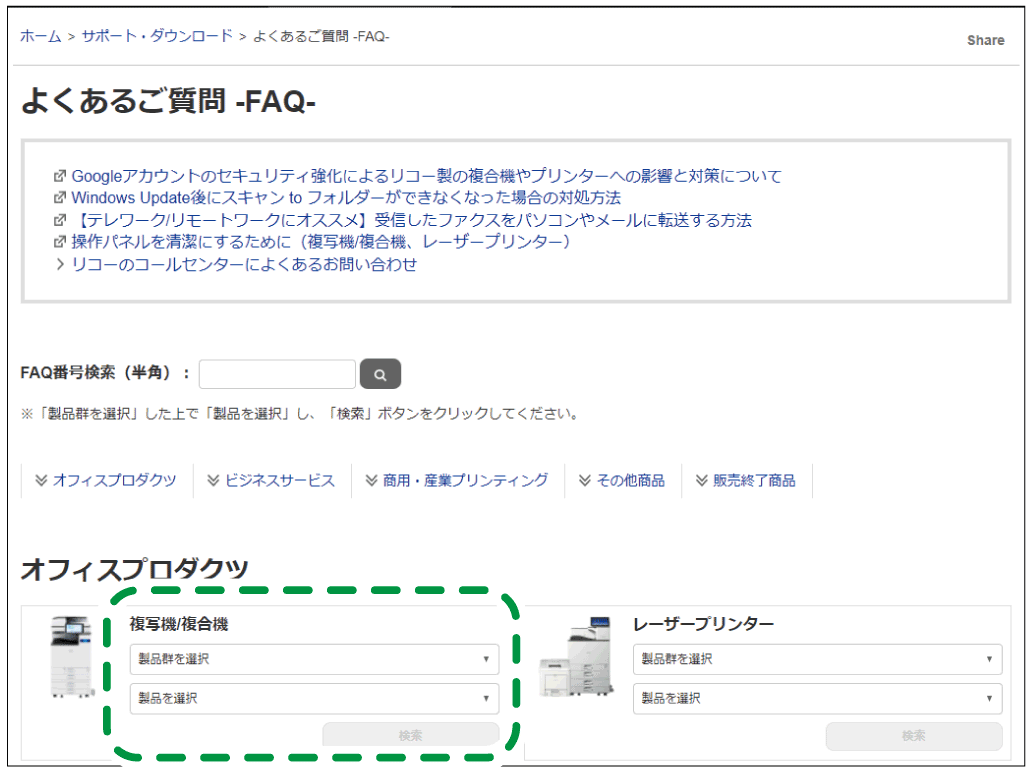Click 検索 button under レーザープリンター
The height and width of the screenshot is (772, 1028).
912,736
